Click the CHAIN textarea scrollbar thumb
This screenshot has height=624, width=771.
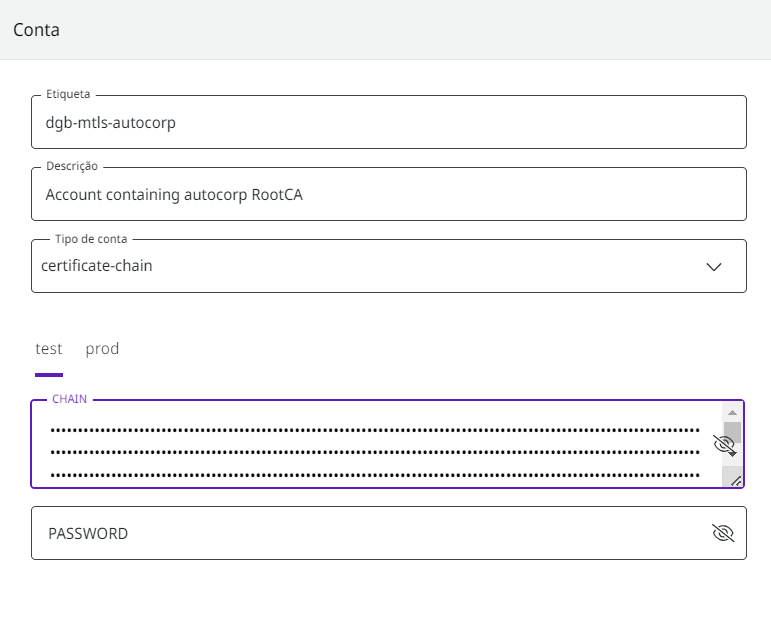[x=732, y=434]
